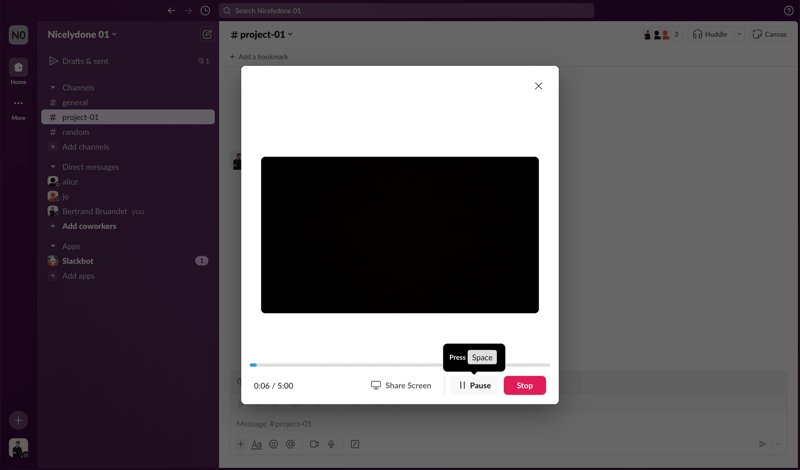The image size is (800, 470).
Task: Open the emoji picker
Action: tap(273, 444)
